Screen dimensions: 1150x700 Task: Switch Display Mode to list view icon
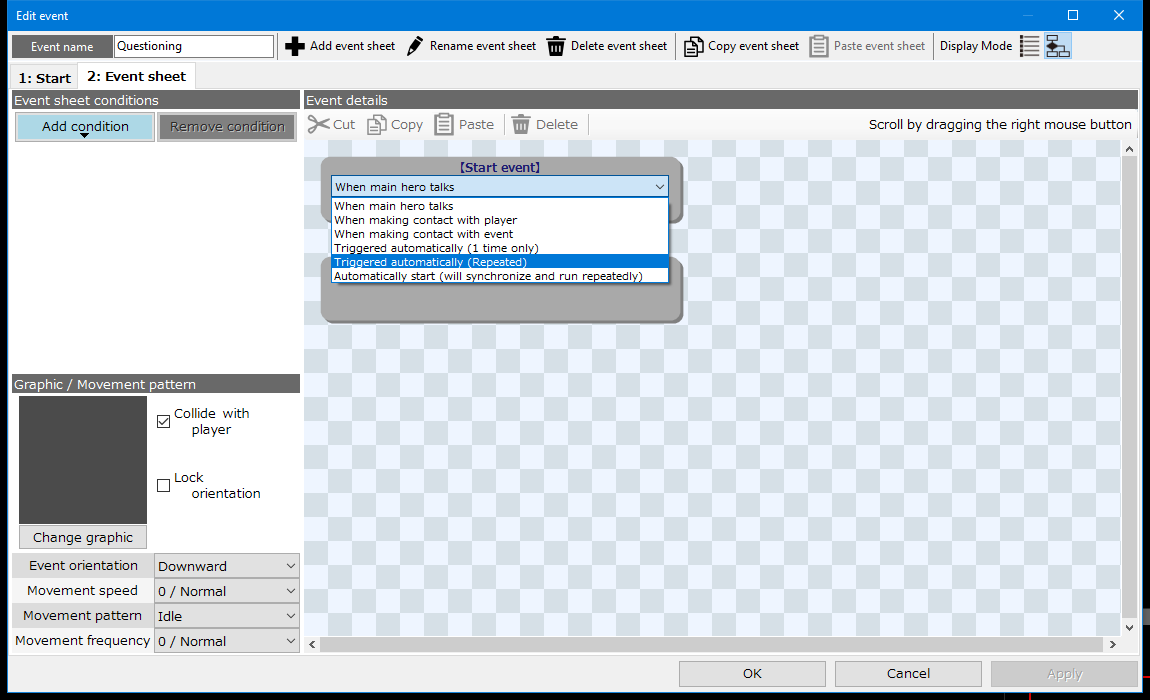pyautogui.click(x=1030, y=46)
